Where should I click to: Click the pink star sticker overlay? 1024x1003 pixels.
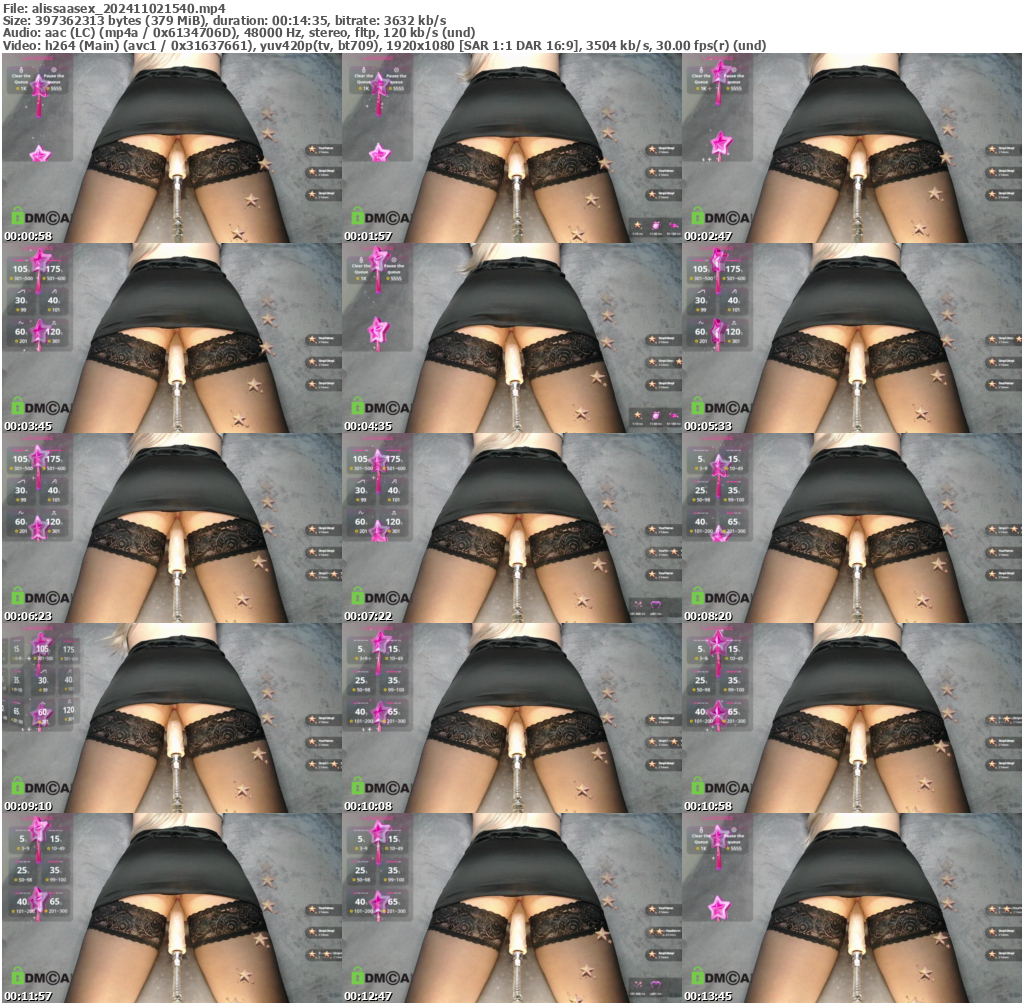point(40,153)
